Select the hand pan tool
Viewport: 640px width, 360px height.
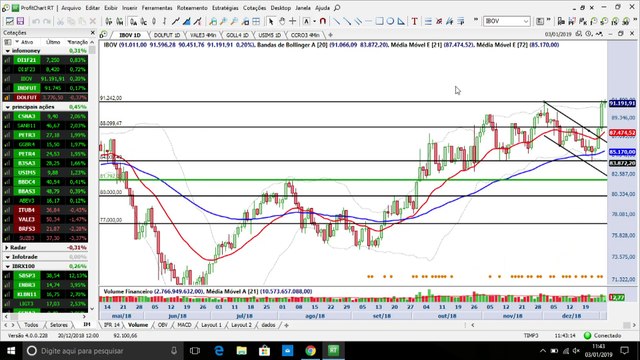(282, 21)
